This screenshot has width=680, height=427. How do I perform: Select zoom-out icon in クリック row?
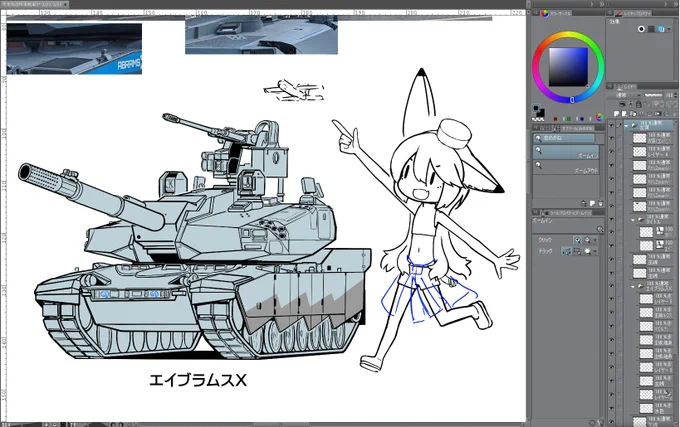587,240
